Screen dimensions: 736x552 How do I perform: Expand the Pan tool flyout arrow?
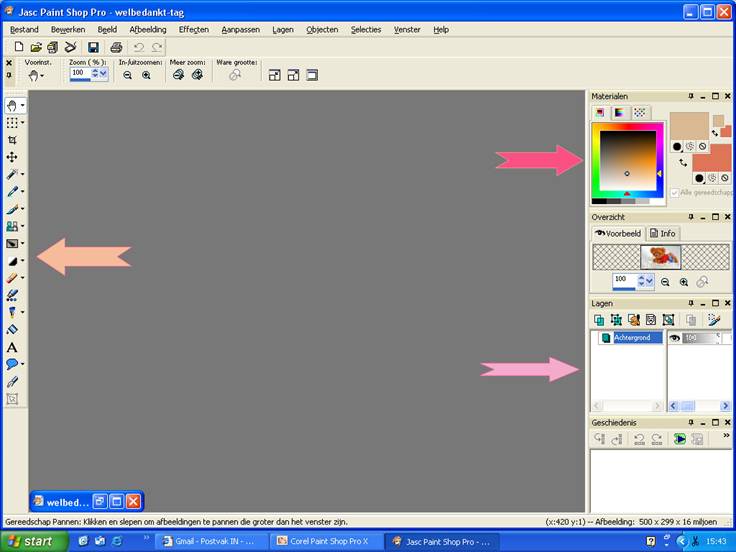pos(23,105)
